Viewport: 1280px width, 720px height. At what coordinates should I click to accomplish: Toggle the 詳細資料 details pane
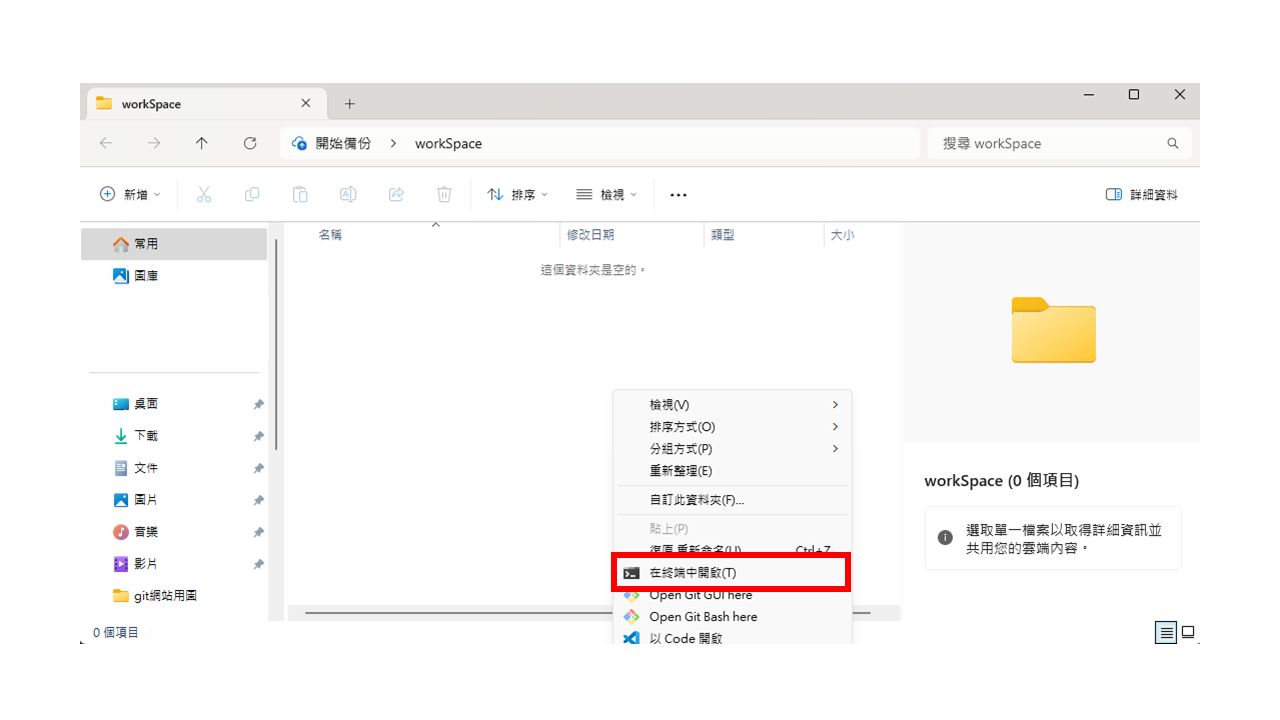point(1142,195)
